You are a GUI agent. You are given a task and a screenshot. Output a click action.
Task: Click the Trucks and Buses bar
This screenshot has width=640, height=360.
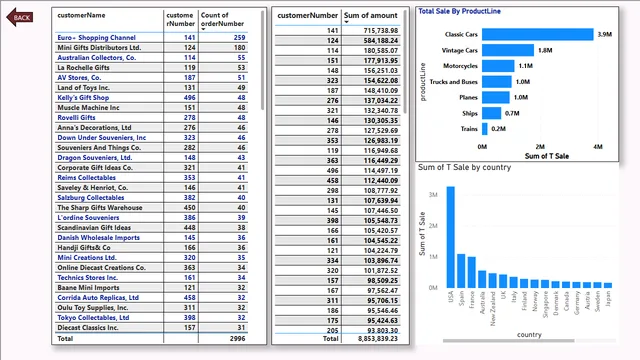[x=496, y=82]
